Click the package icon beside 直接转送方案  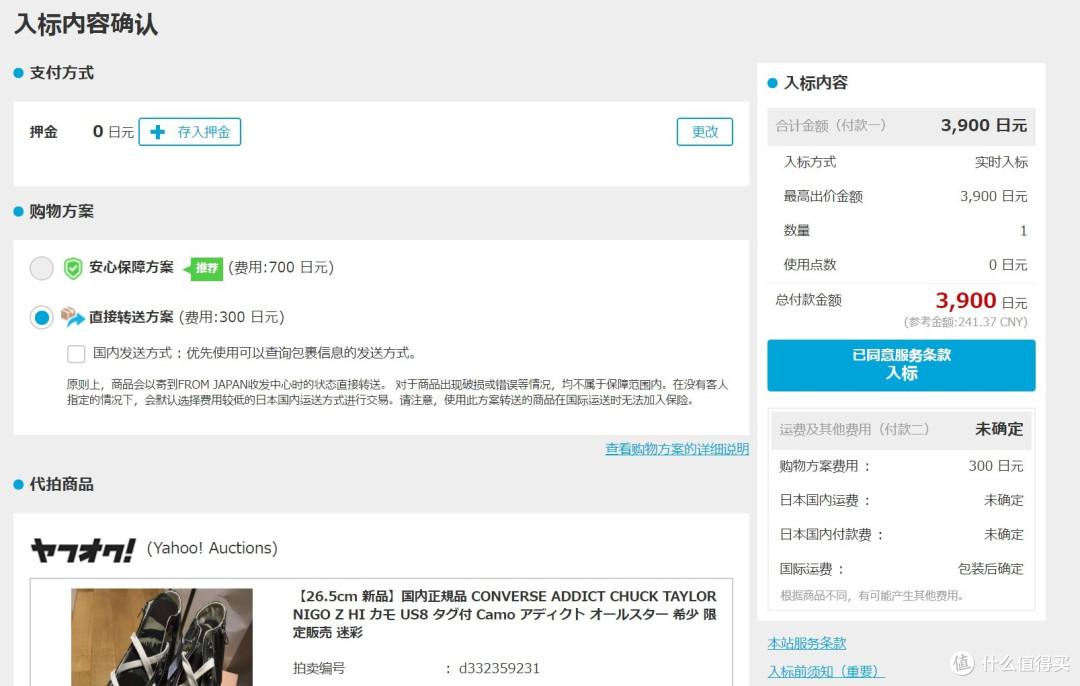[72, 317]
